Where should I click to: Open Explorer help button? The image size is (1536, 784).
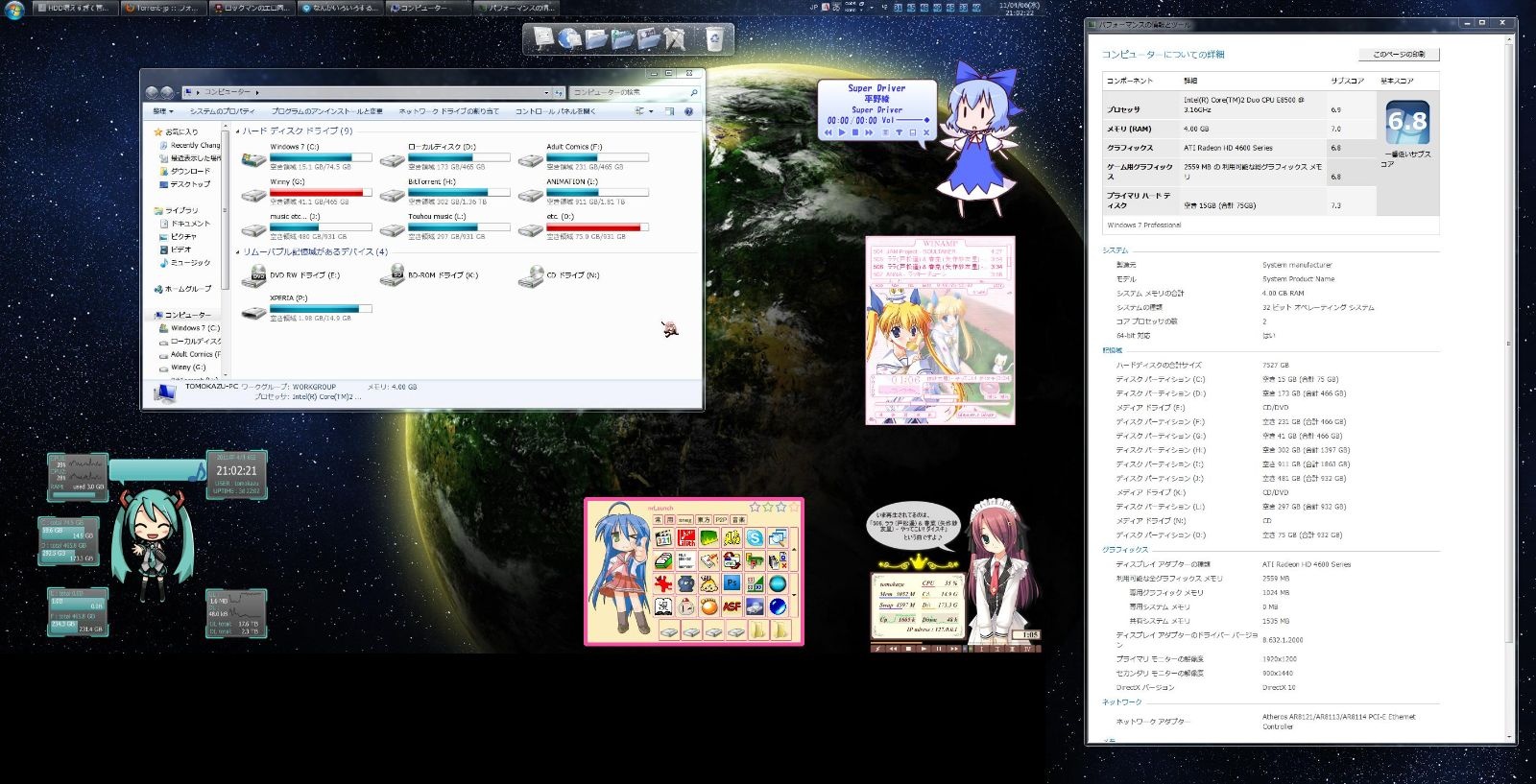(x=688, y=111)
